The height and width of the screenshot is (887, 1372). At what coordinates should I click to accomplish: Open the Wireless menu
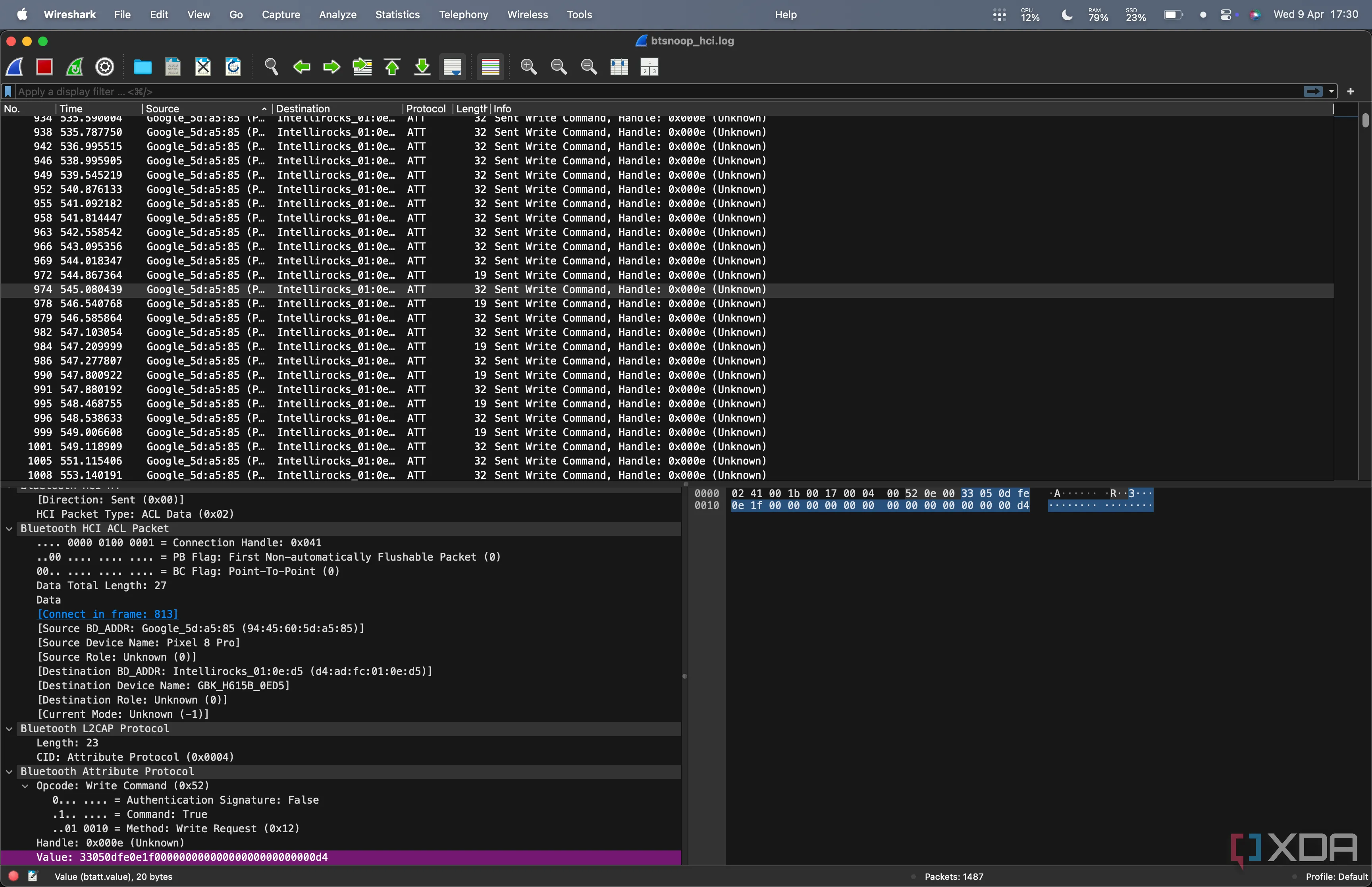point(527,15)
